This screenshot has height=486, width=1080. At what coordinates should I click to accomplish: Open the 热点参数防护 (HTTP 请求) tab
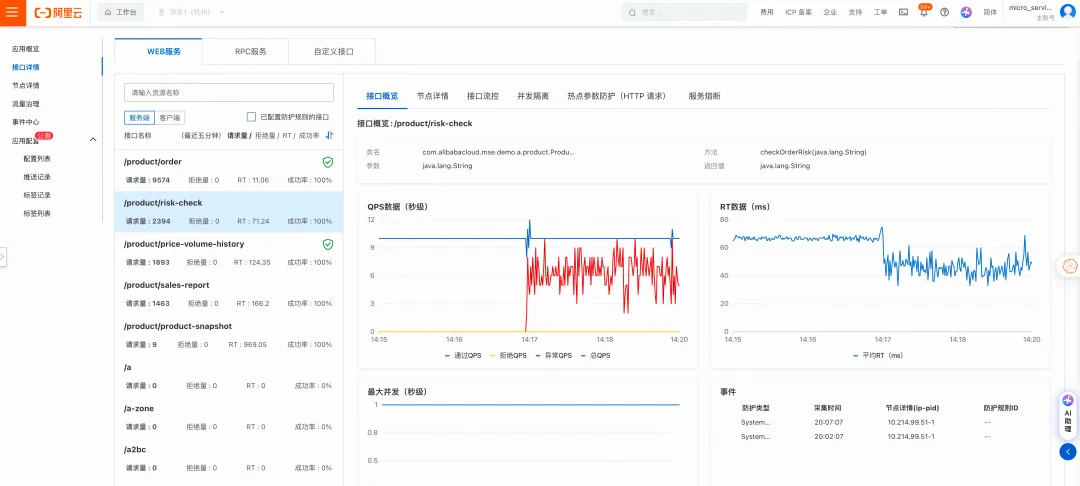click(x=616, y=96)
